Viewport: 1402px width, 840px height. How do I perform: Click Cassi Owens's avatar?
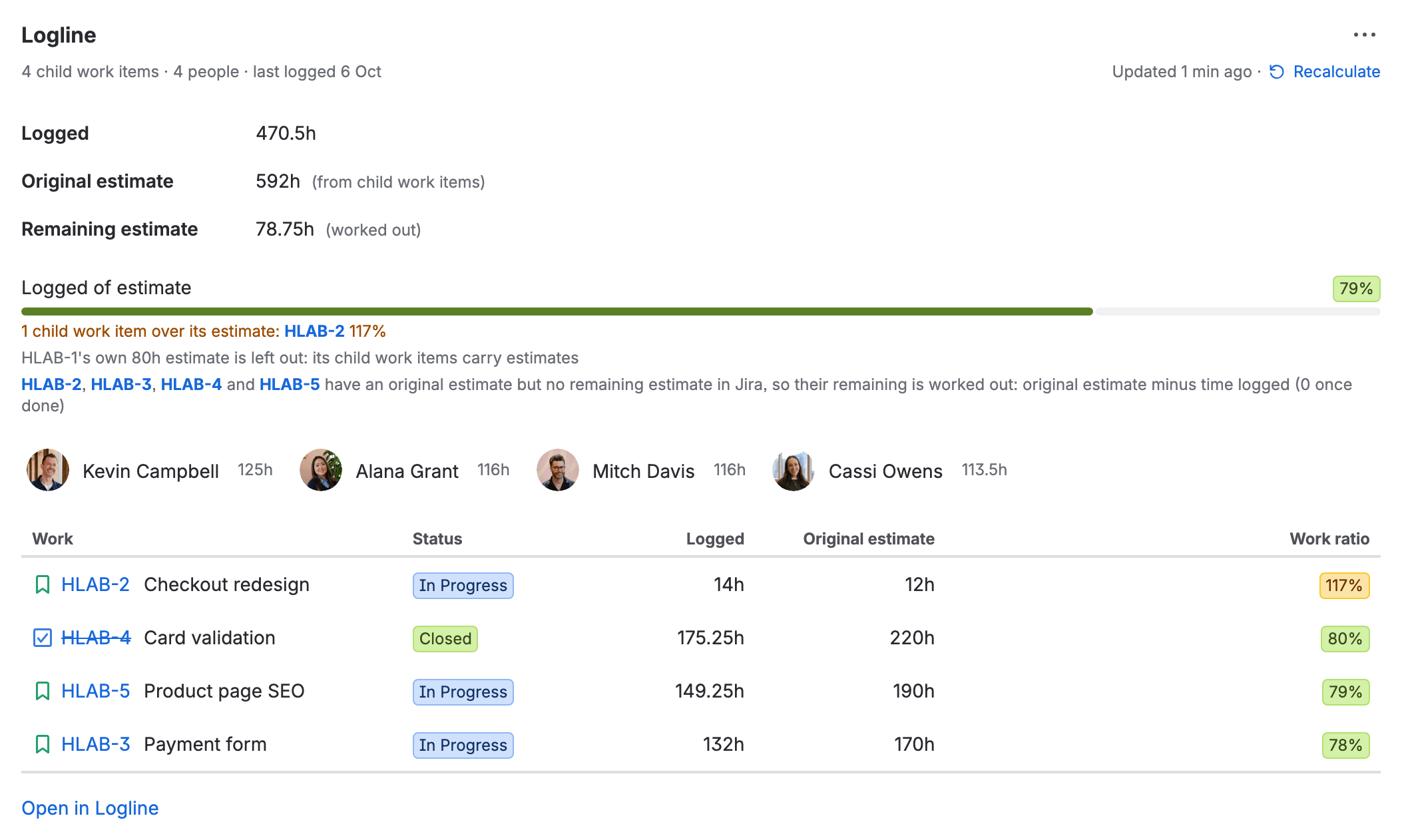pos(794,470)
